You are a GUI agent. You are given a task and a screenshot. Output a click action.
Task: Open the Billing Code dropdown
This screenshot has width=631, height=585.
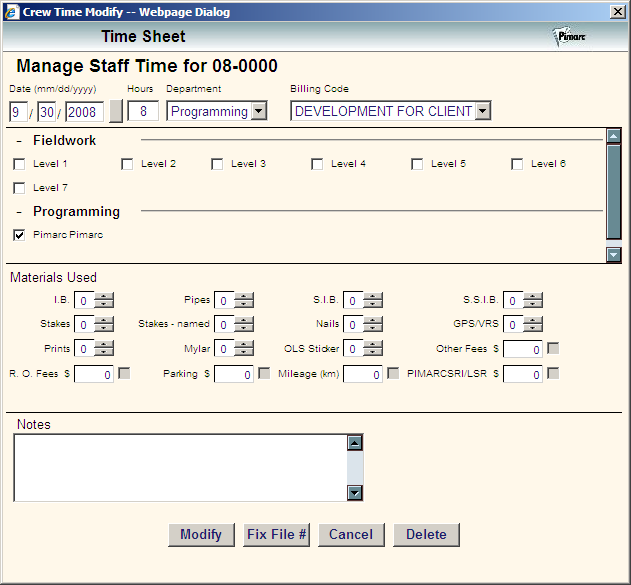pos(390,111)
